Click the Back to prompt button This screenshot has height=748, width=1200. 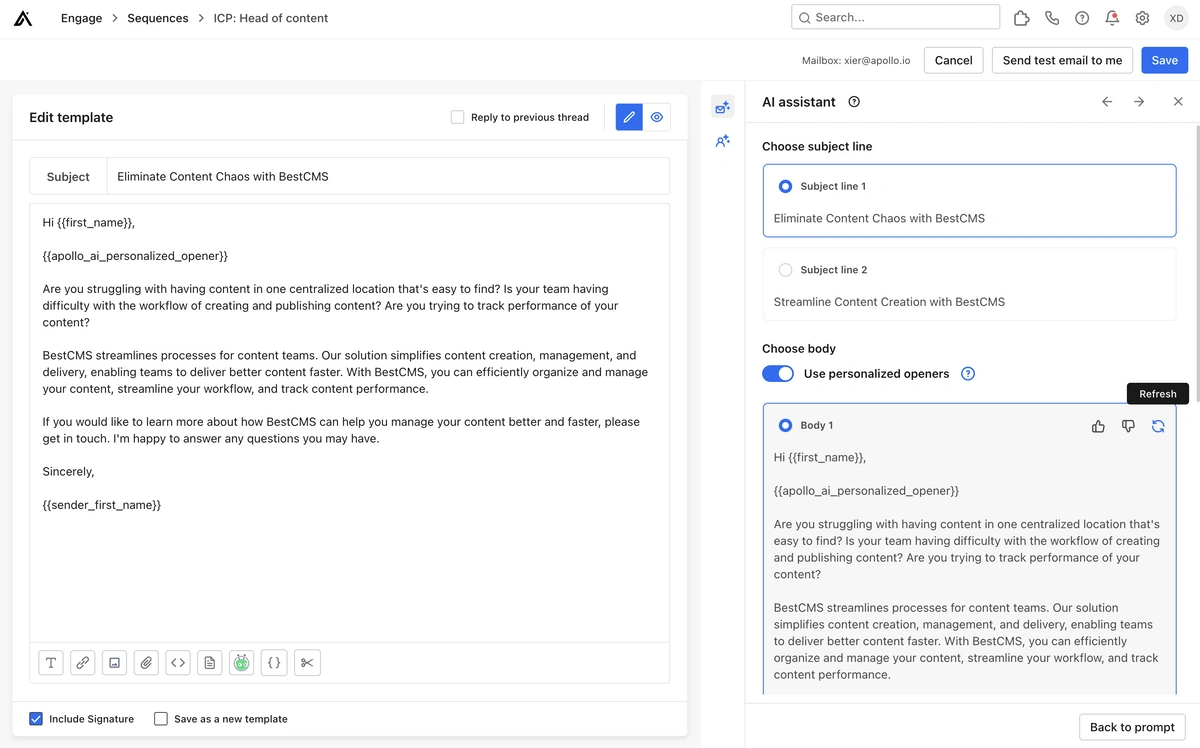[1132, 727]
